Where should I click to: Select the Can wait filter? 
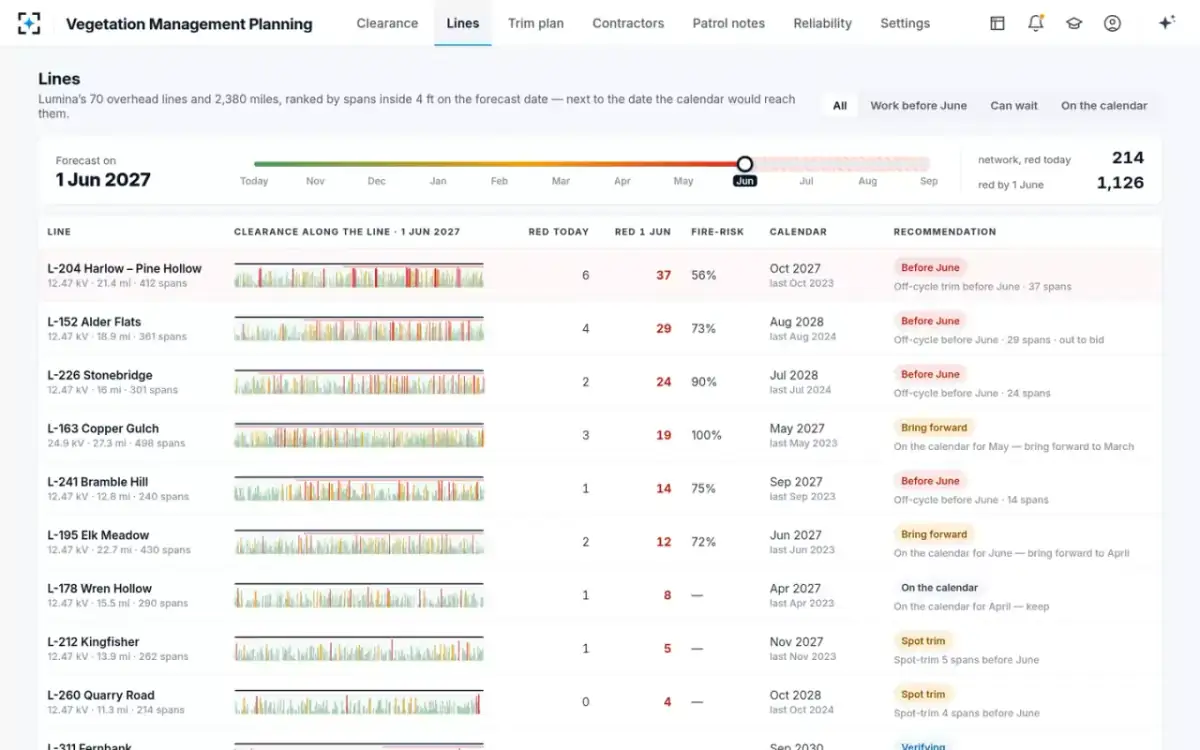(x=1014, y=105)
